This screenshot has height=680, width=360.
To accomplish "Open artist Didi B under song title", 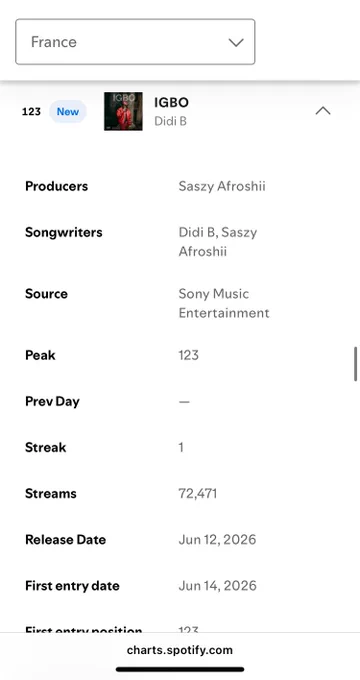I will click(170, 121).
